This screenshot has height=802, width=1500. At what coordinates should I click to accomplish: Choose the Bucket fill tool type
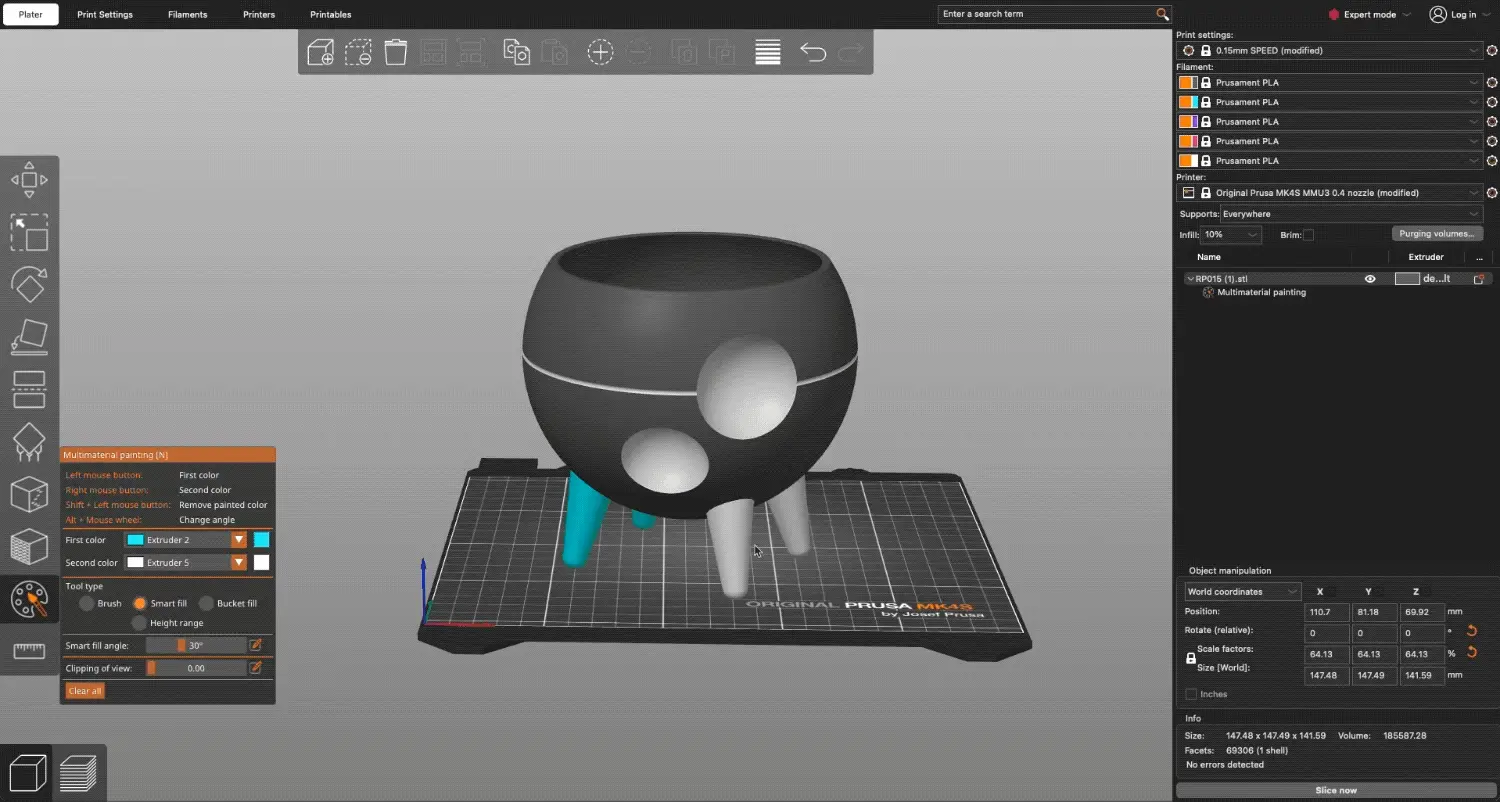[207, 604]
